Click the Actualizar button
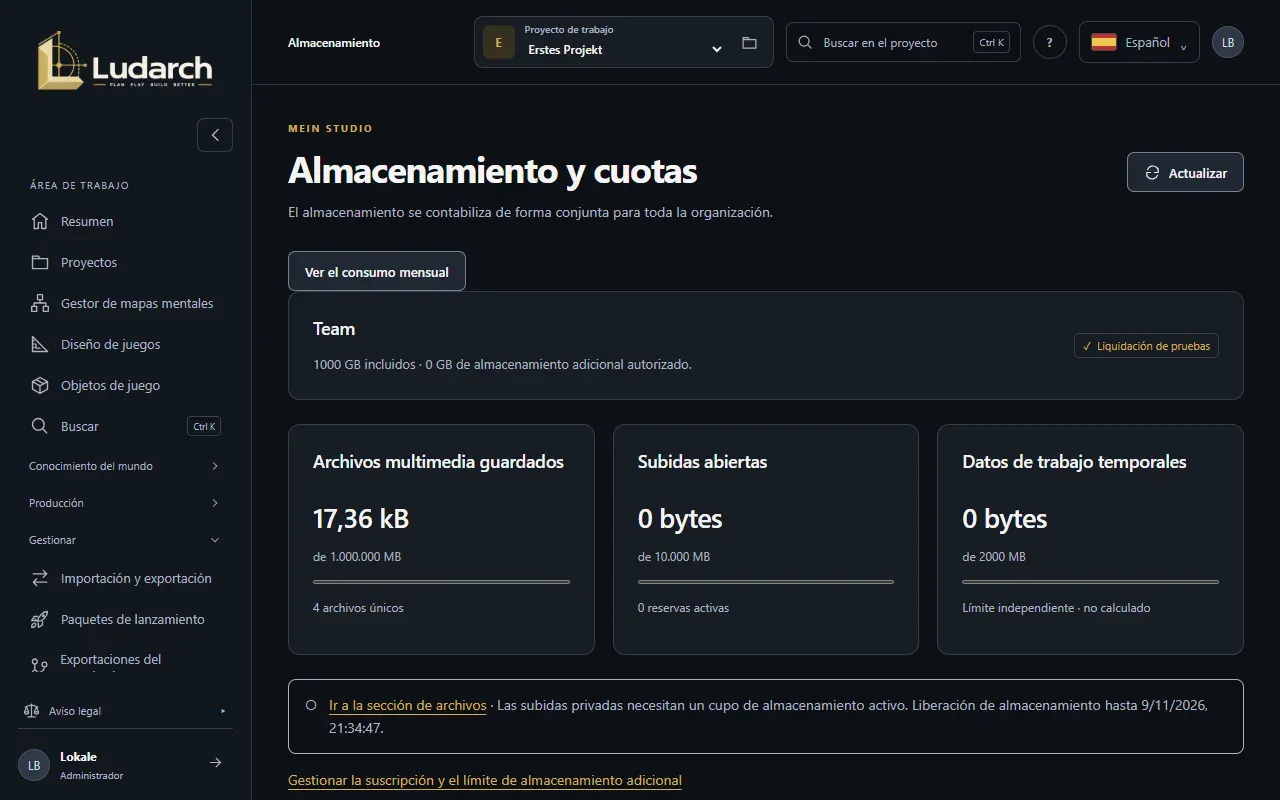 click(x=1185, y=172)
